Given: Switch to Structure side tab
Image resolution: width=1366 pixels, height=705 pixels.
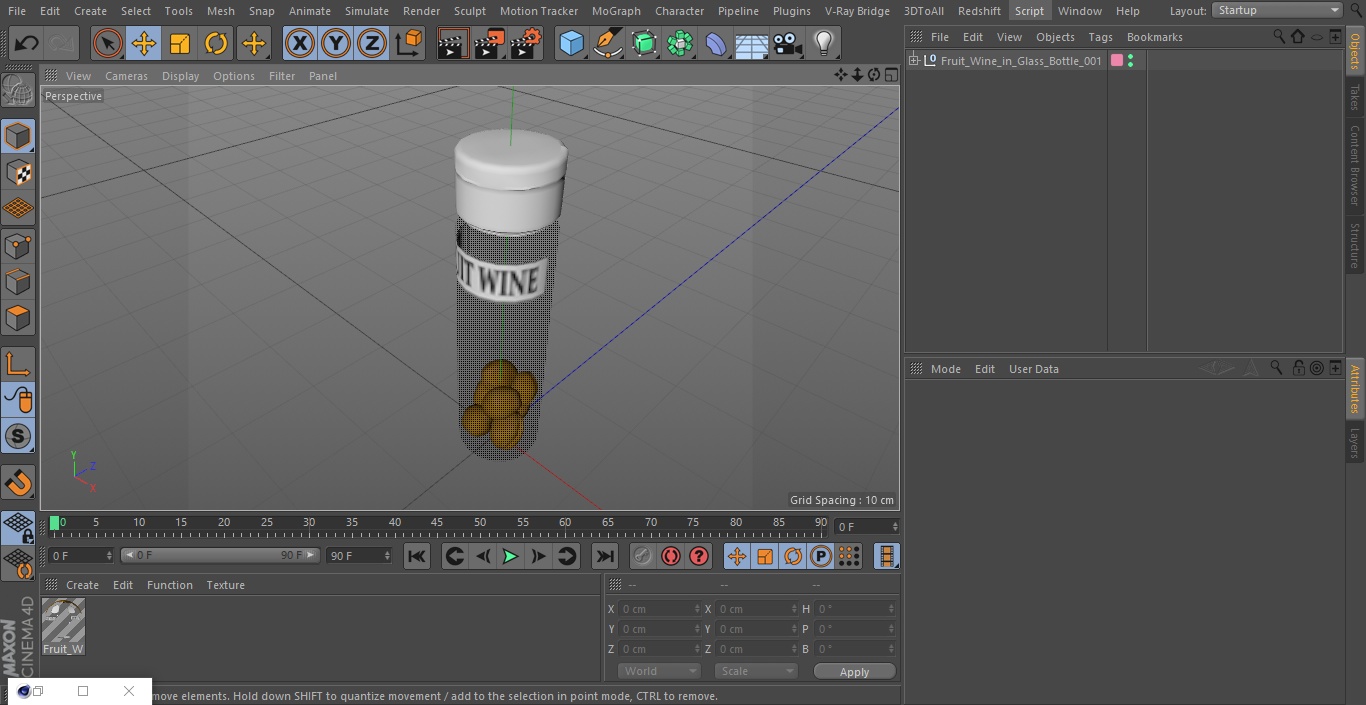Looking at the screenshot, I should 1355,246.
